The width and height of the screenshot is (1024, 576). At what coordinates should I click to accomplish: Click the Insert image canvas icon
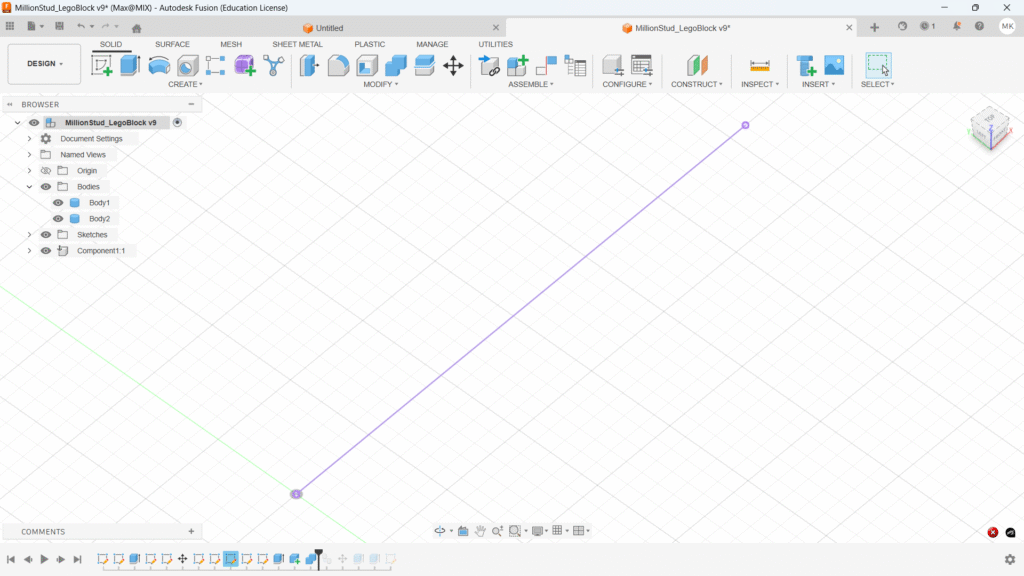(834, 66)
